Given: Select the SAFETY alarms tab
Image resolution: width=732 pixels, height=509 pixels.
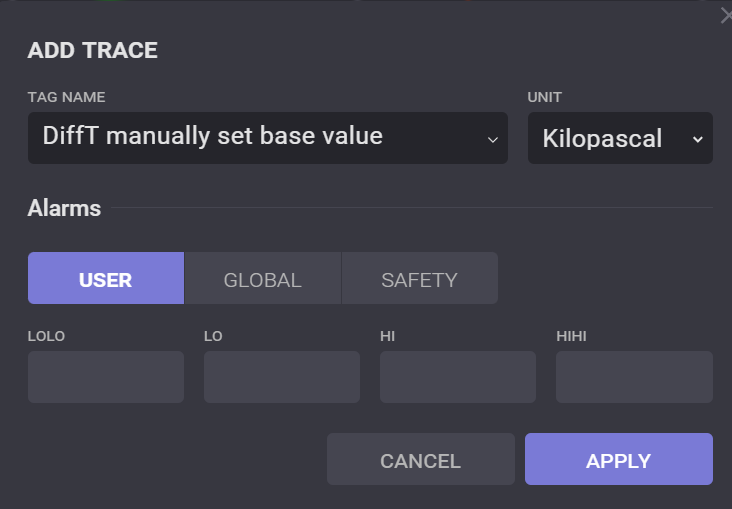Looking at the screenshot, I should pos(419,279).
